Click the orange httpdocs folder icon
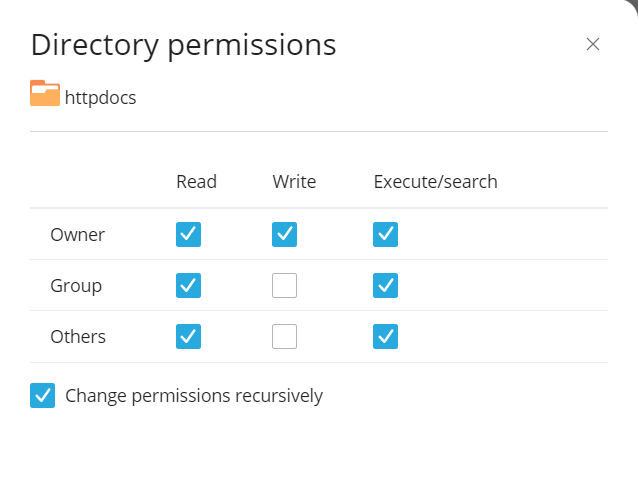The height and width of the screenshot is (487, 638). pyautogui.click(x=45, y=93)
